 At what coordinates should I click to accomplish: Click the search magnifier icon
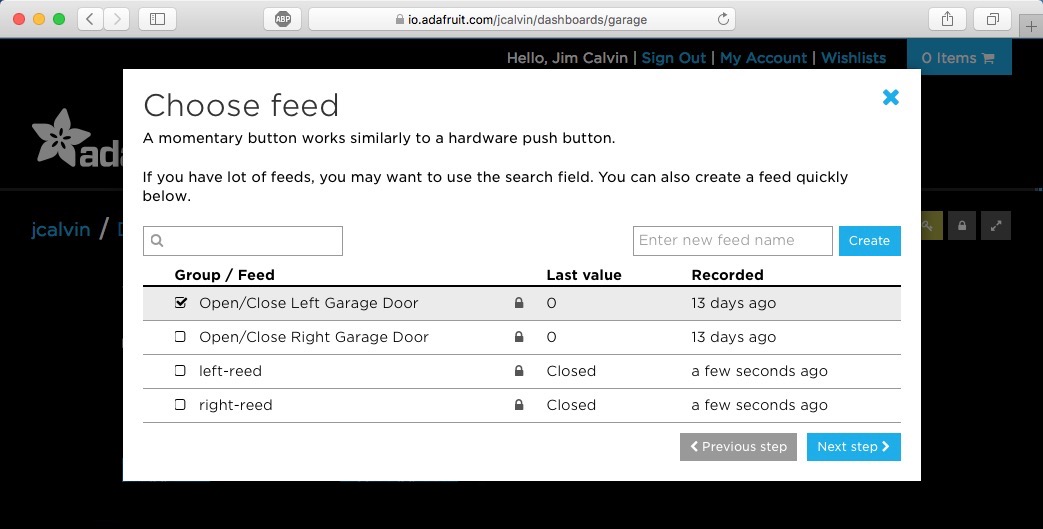[157, 241]
